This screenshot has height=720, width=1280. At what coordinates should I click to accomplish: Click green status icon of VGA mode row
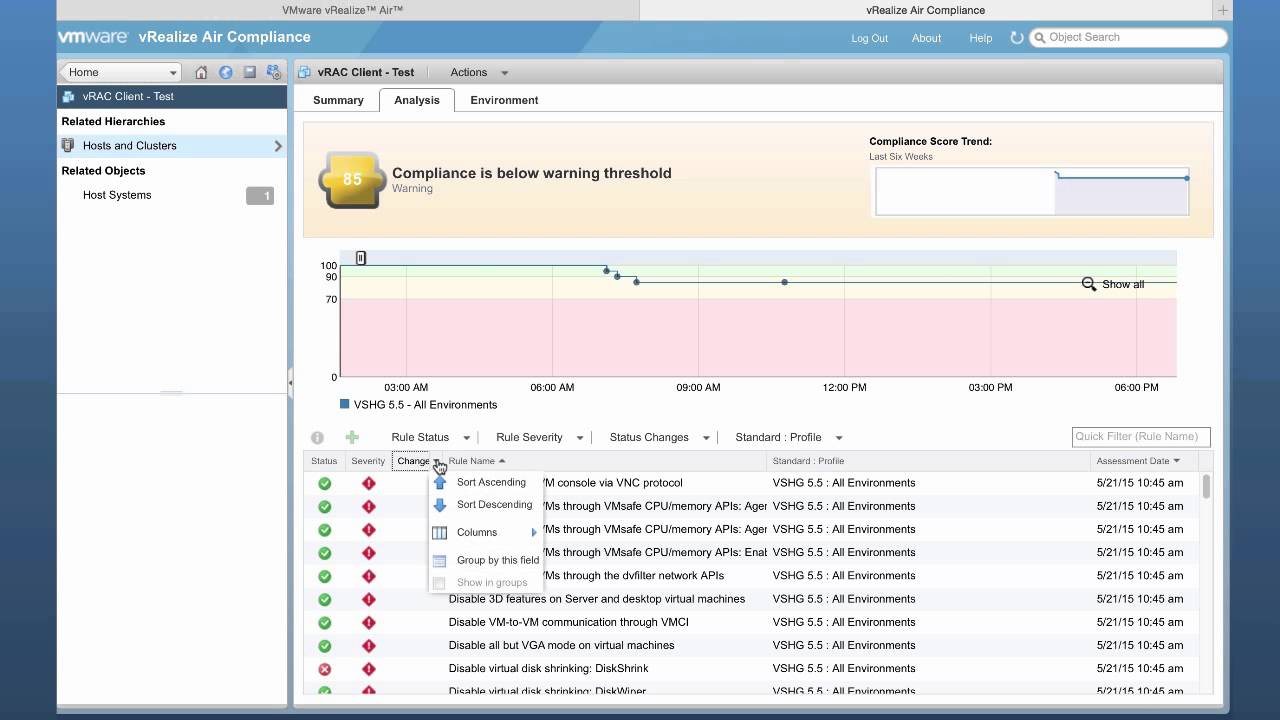click(x=324, y=646)
